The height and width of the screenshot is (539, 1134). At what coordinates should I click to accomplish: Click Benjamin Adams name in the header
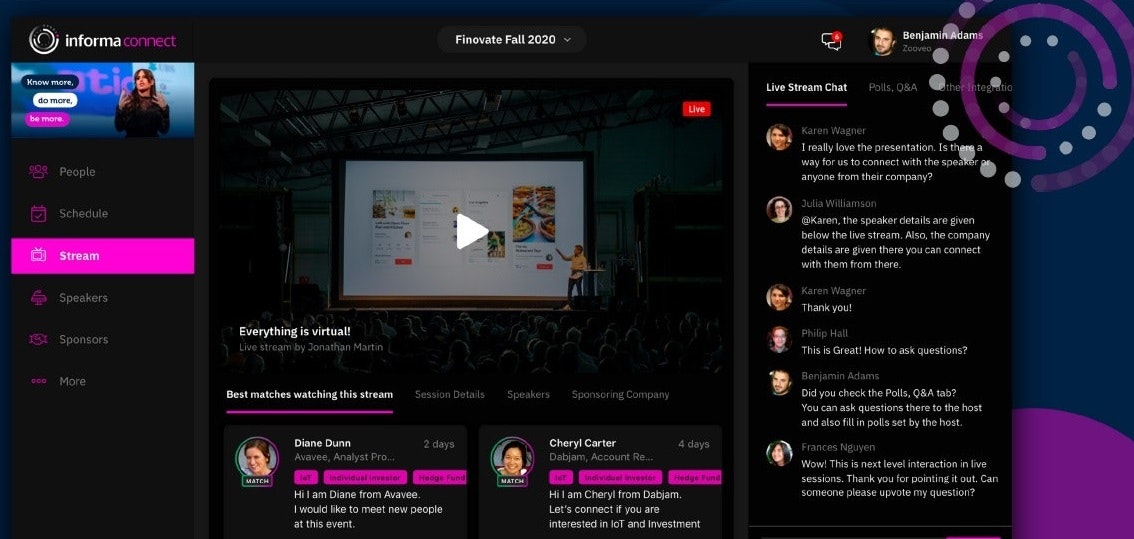tap(942, 35)
